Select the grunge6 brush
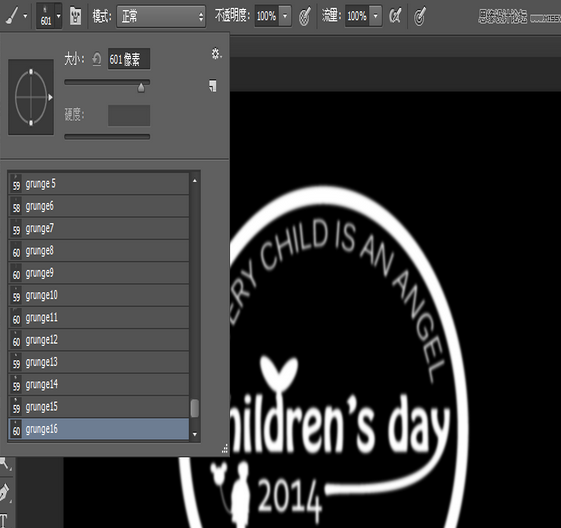Screen dimensions: 561x528 point(99,206)
